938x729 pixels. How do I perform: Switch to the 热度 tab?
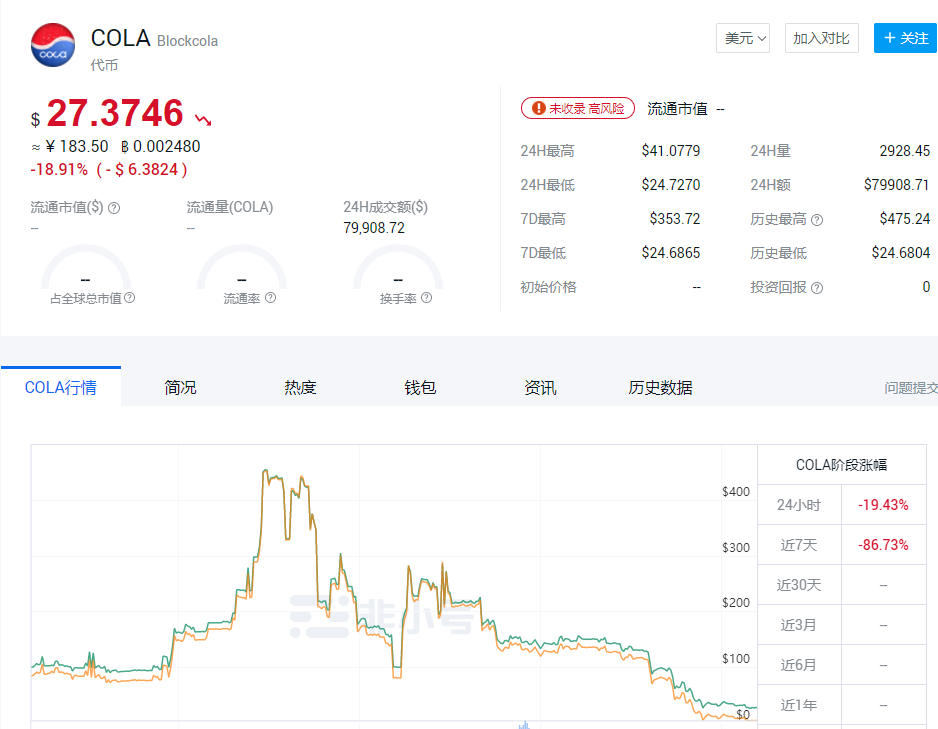[x=300, y=388]
